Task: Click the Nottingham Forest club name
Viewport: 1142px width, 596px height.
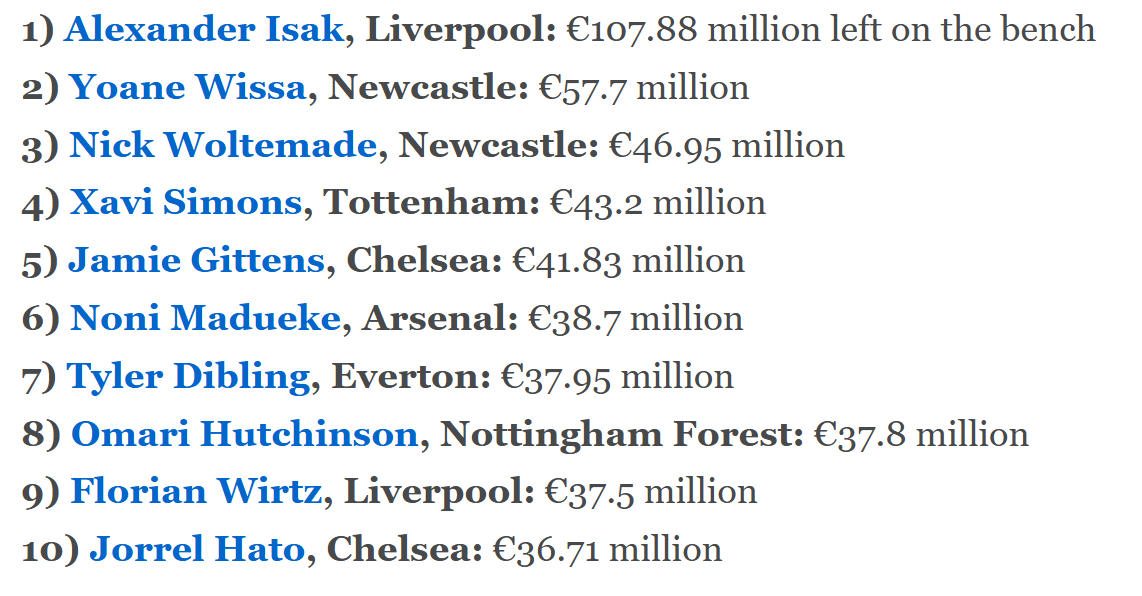Action: point(621,434)
